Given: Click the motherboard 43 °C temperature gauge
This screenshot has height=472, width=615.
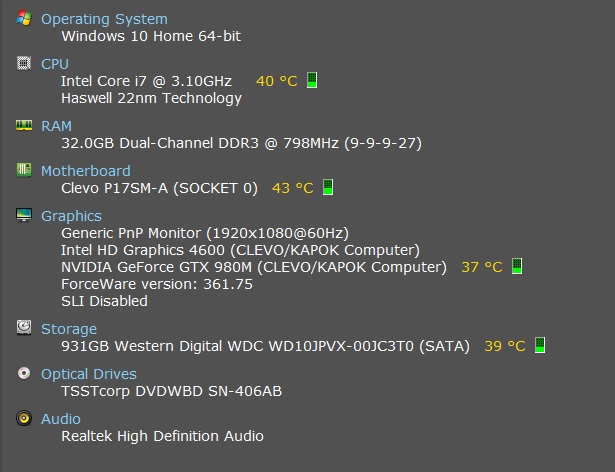Looking at the screenshot, I should click(328, 187).
